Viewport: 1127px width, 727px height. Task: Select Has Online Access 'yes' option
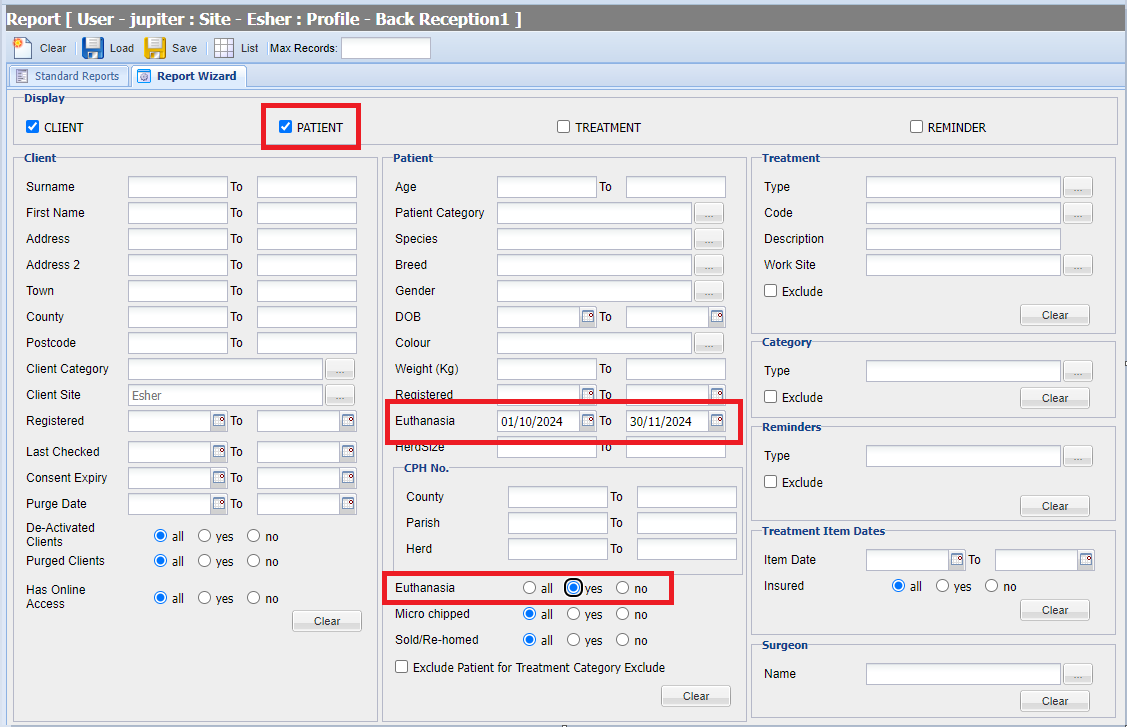click(x=205, y=598)
